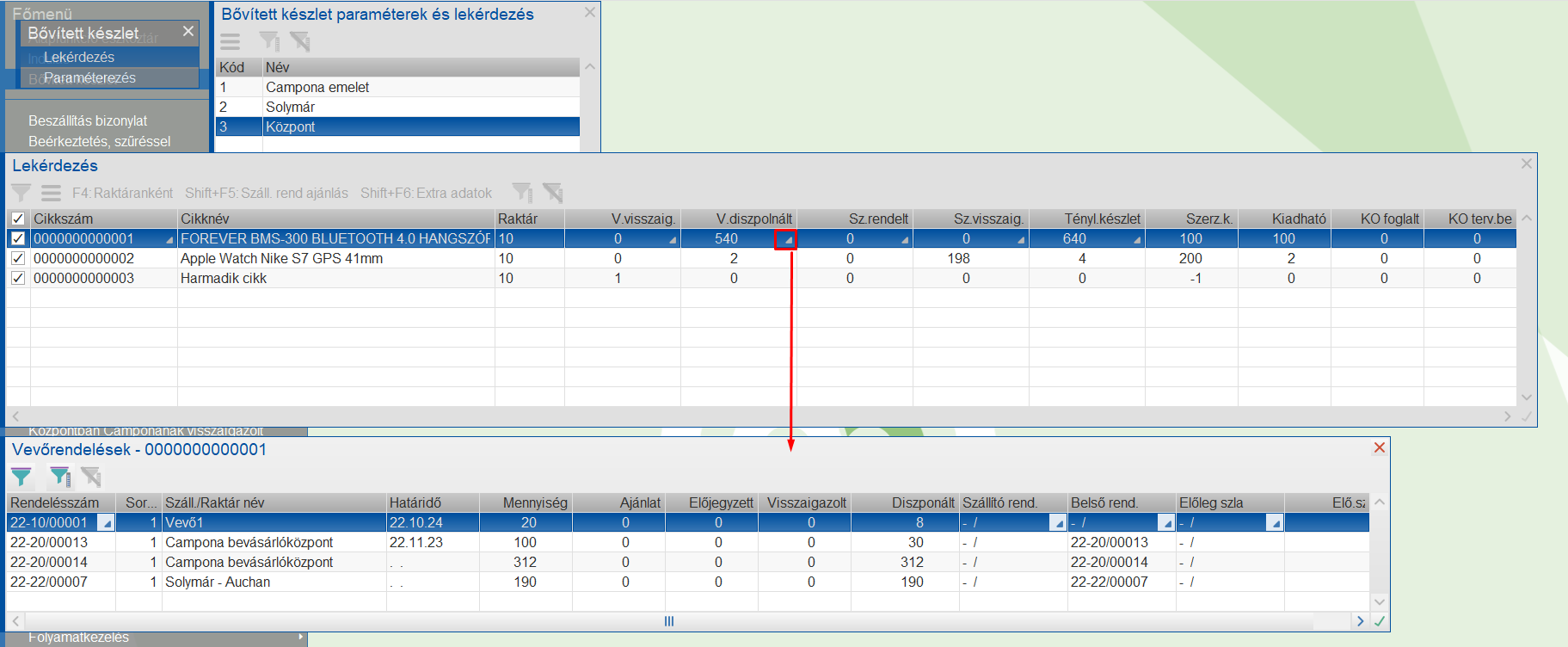Uncheck the checkbox for item 0000000000003
The width and height of the screenshot is (1568, 647).
[x=18, y=278]
